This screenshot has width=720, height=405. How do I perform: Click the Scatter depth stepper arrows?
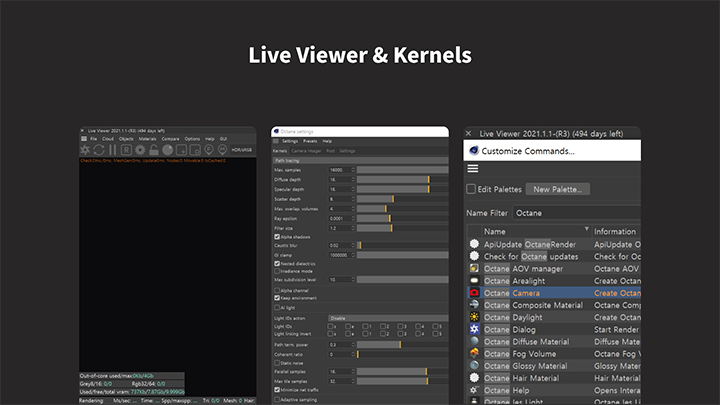pyautogui.click(x=353, y=199)
